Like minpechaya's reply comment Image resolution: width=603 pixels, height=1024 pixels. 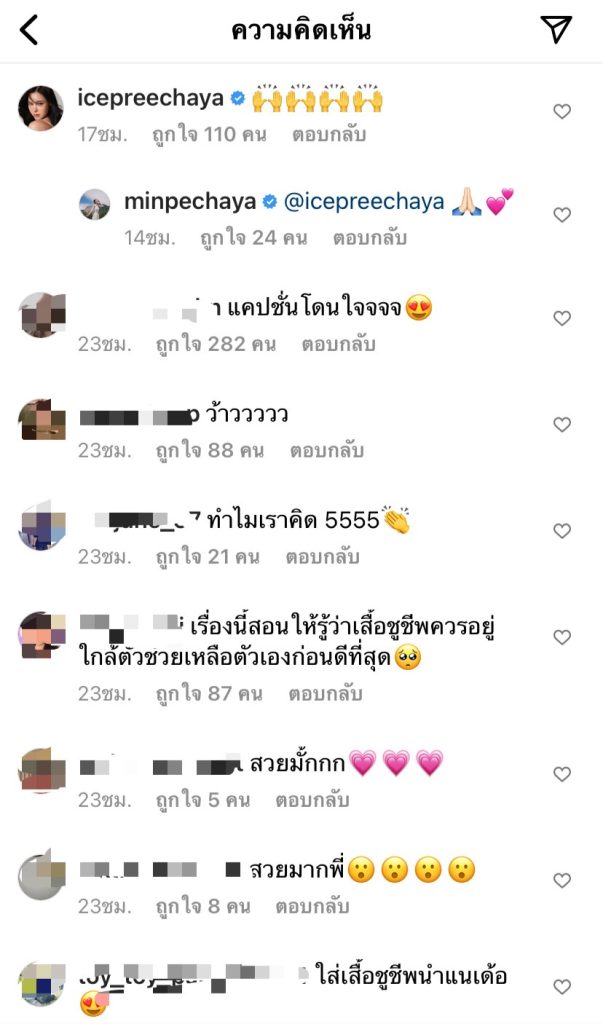[x=562, y=214]
